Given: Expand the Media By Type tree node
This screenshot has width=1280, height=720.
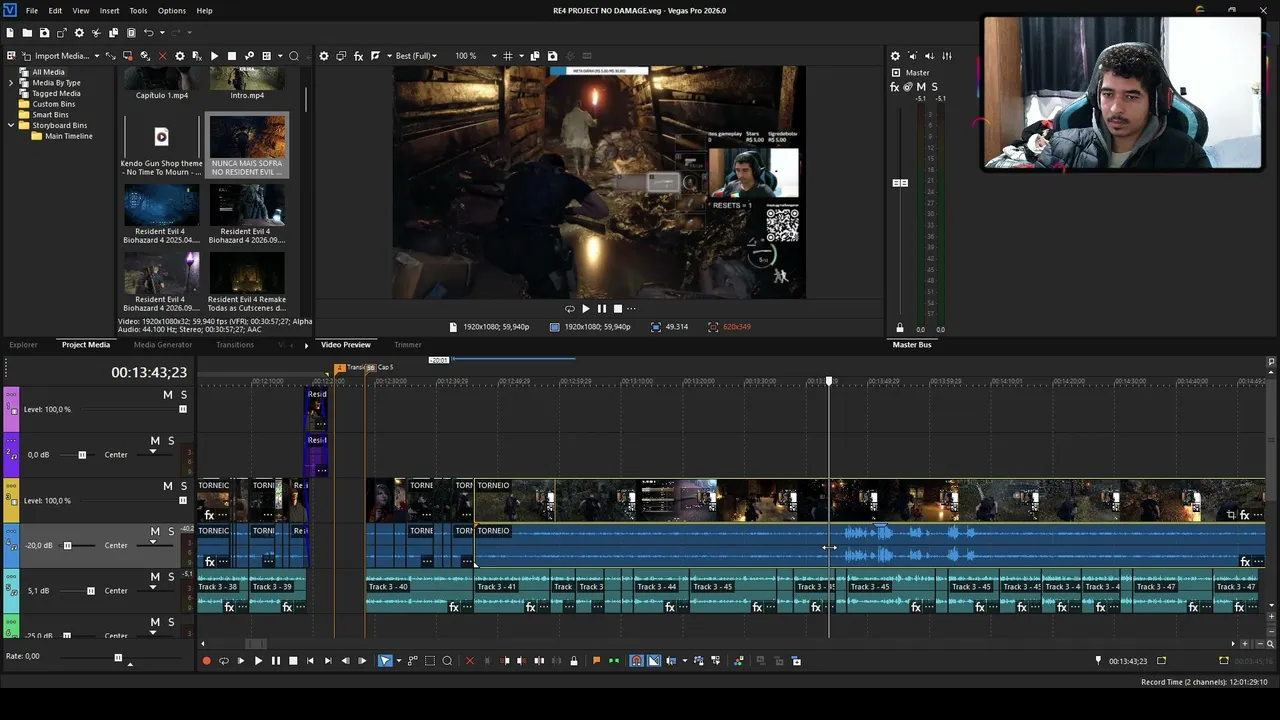Looking at the screenshot, I should click(x=11, y=83).
